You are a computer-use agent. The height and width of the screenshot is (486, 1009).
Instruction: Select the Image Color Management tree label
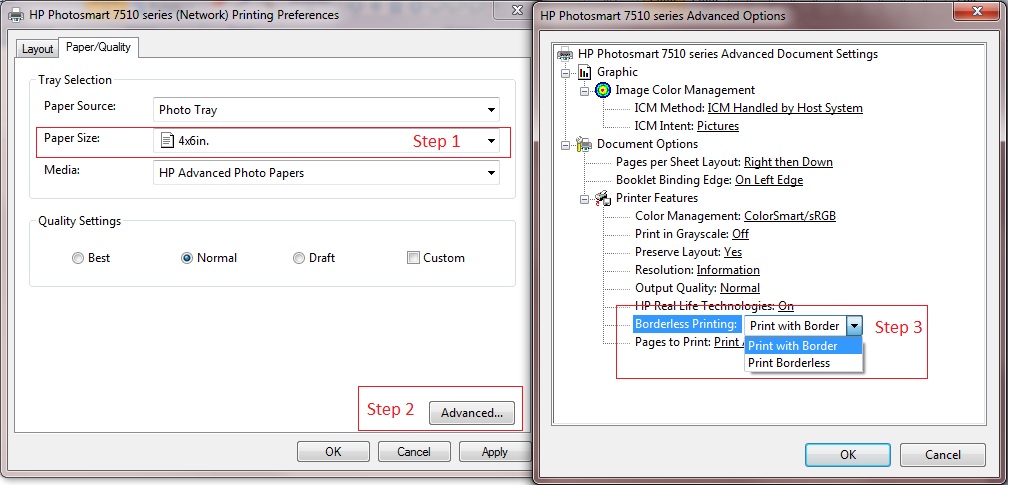tap(685, 90)
